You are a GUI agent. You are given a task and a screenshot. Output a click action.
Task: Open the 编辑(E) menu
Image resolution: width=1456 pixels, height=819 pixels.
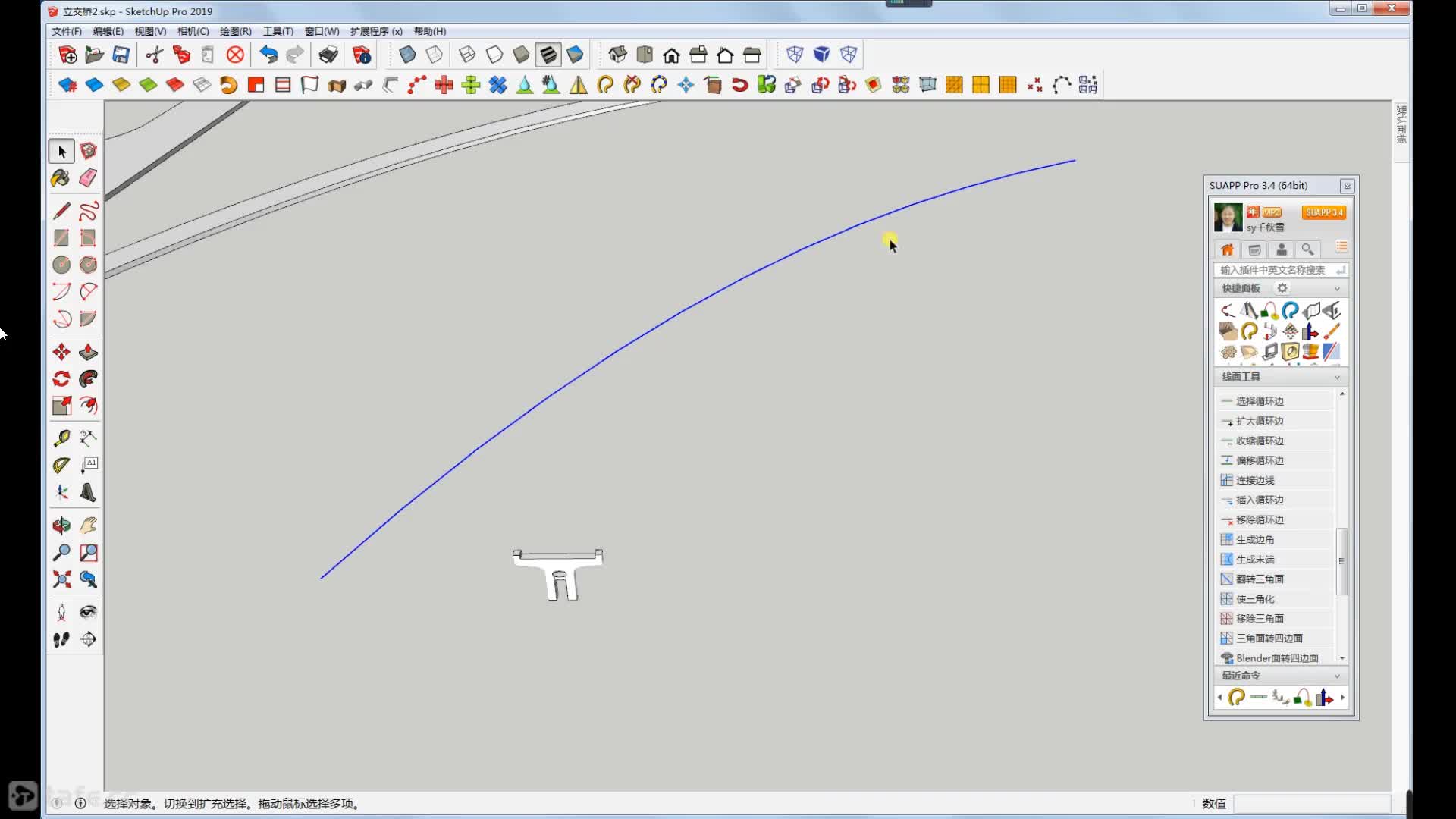coord(108,31)
